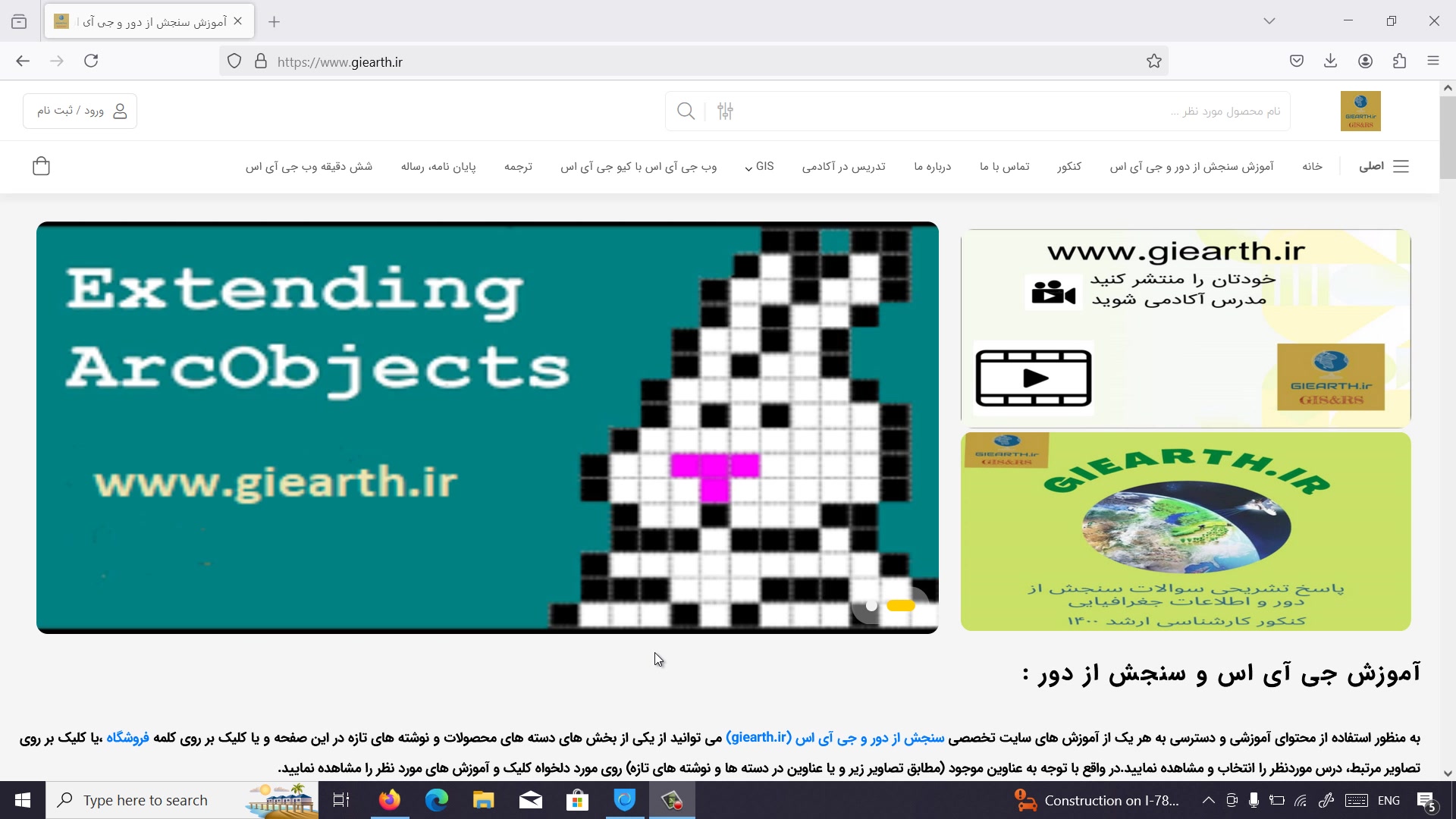Open the Mail app on the taskbar
This screenshot has width=1456, height=819.
coord(531,800)
